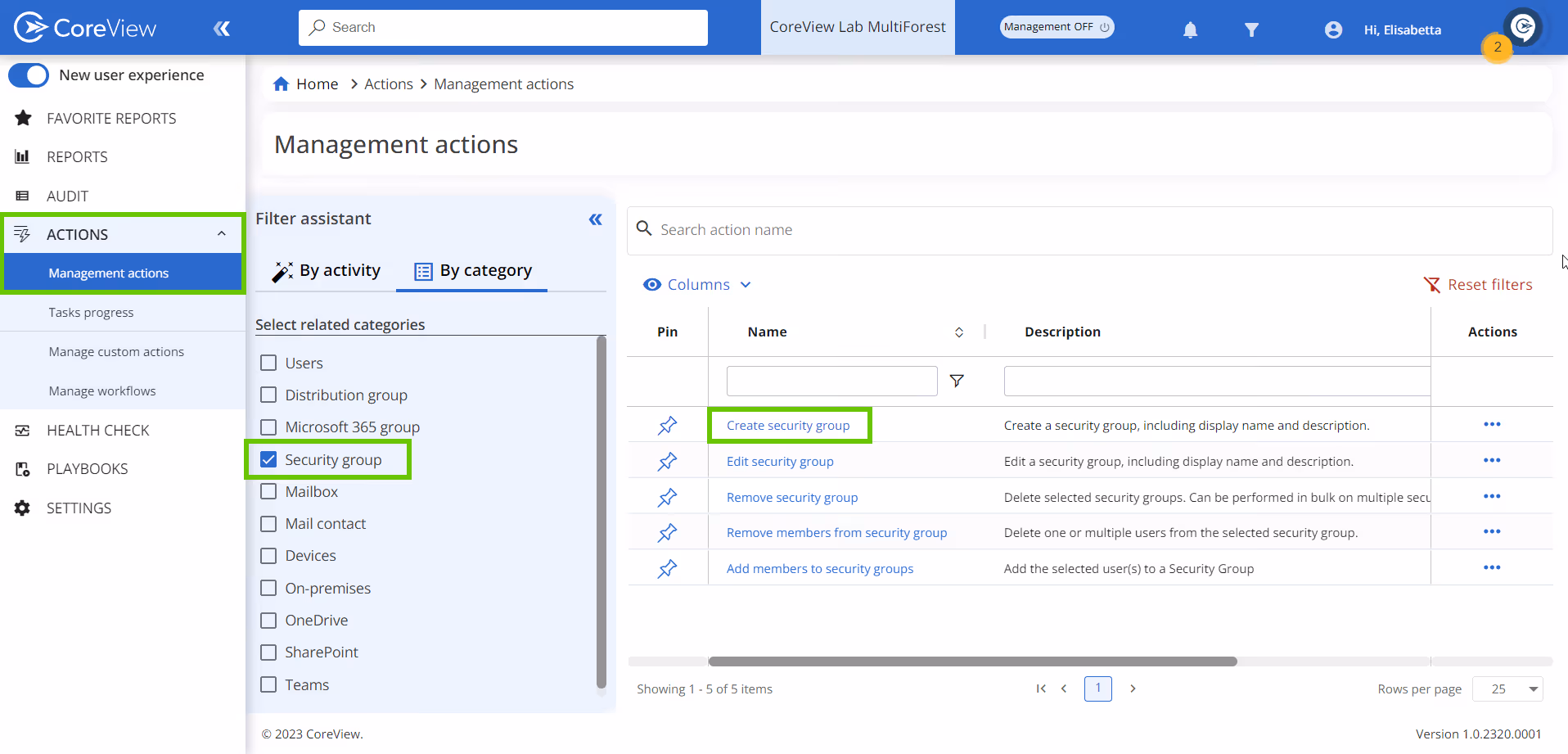Select Tasks progress in the sidebar menu
The height and width of the screenshot is (754, 1568).
pos(91,312)
